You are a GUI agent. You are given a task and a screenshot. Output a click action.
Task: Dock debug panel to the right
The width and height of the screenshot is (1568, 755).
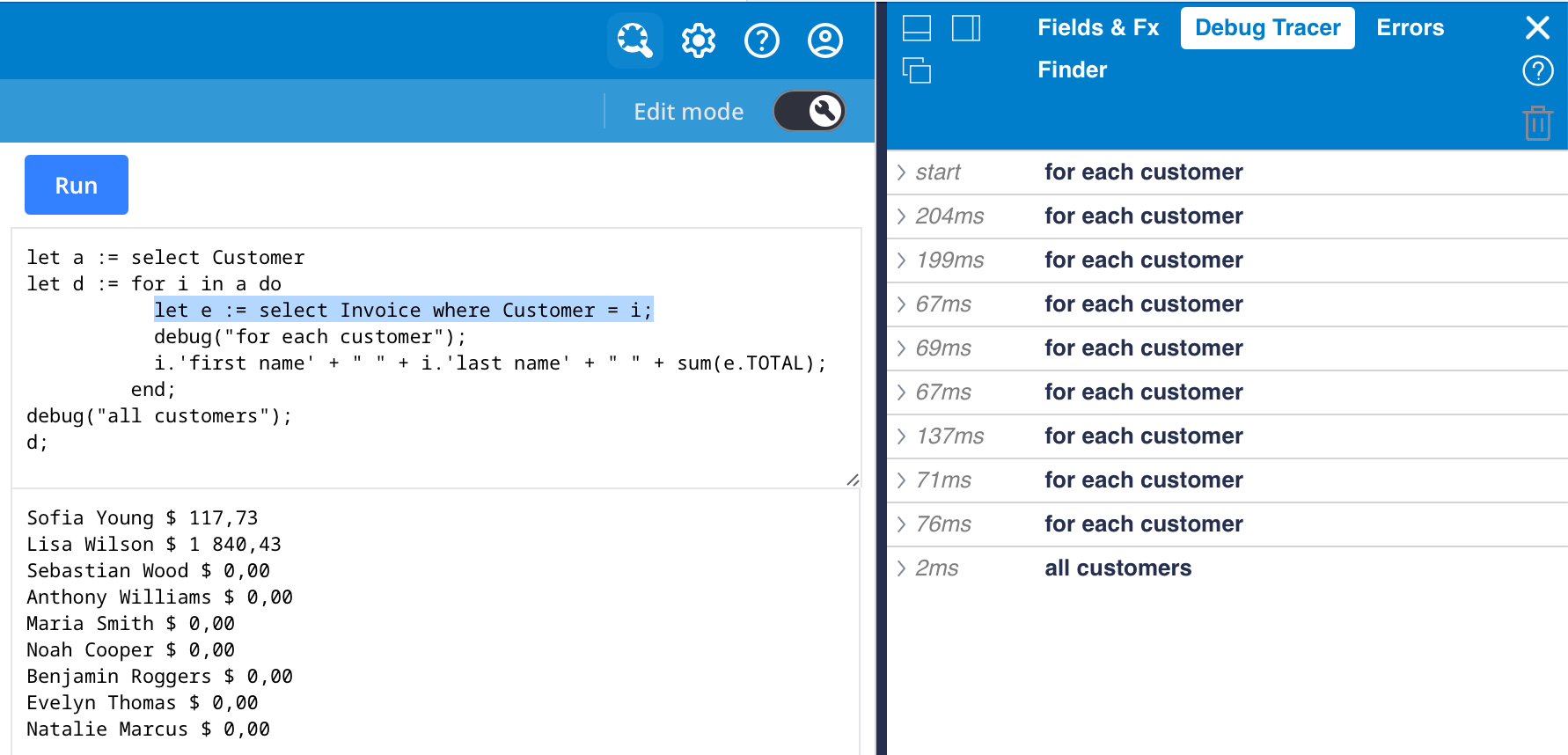pos(966,28)
